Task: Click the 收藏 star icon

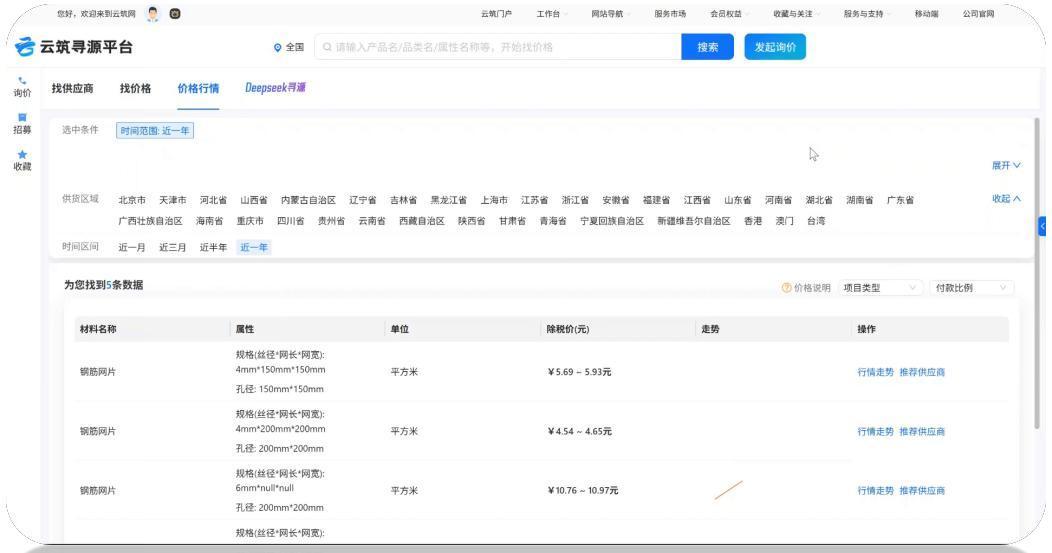Action: point(21,155)
